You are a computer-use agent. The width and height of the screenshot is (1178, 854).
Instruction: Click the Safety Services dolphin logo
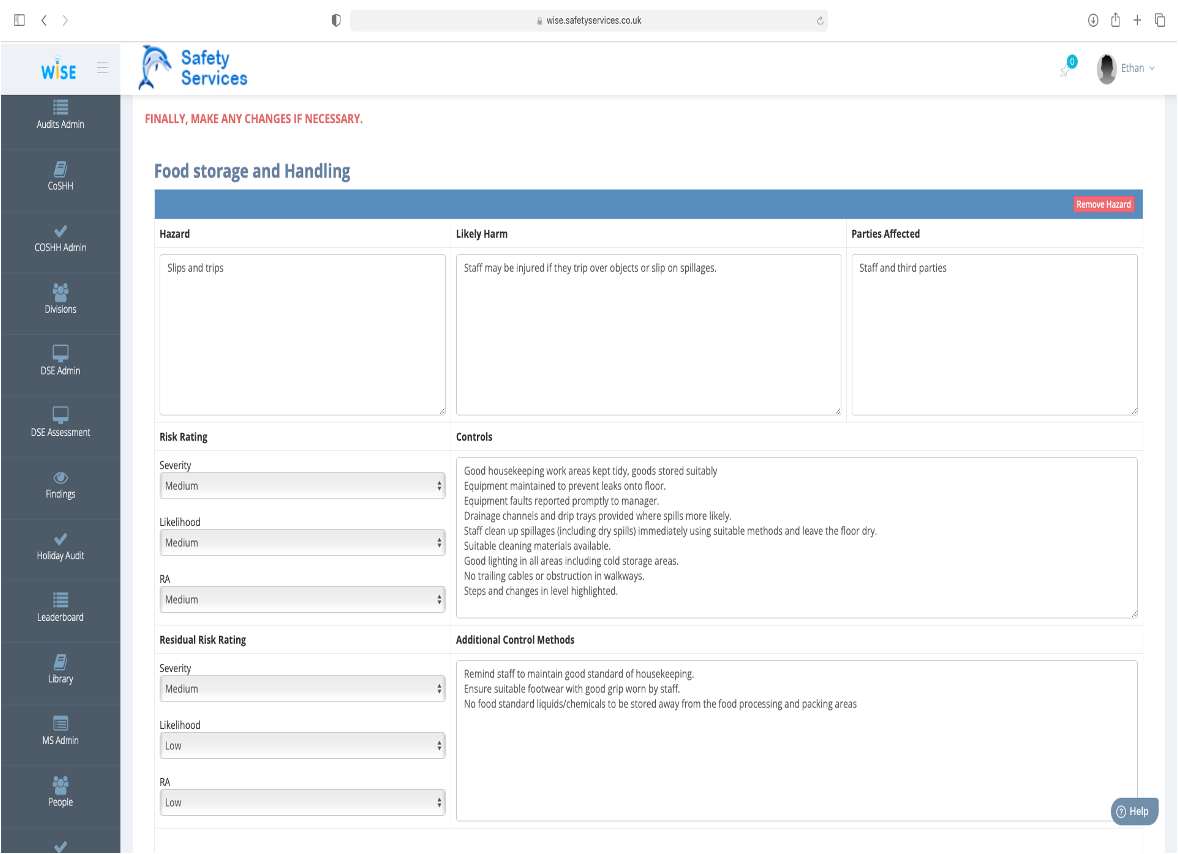coord(193,68)
